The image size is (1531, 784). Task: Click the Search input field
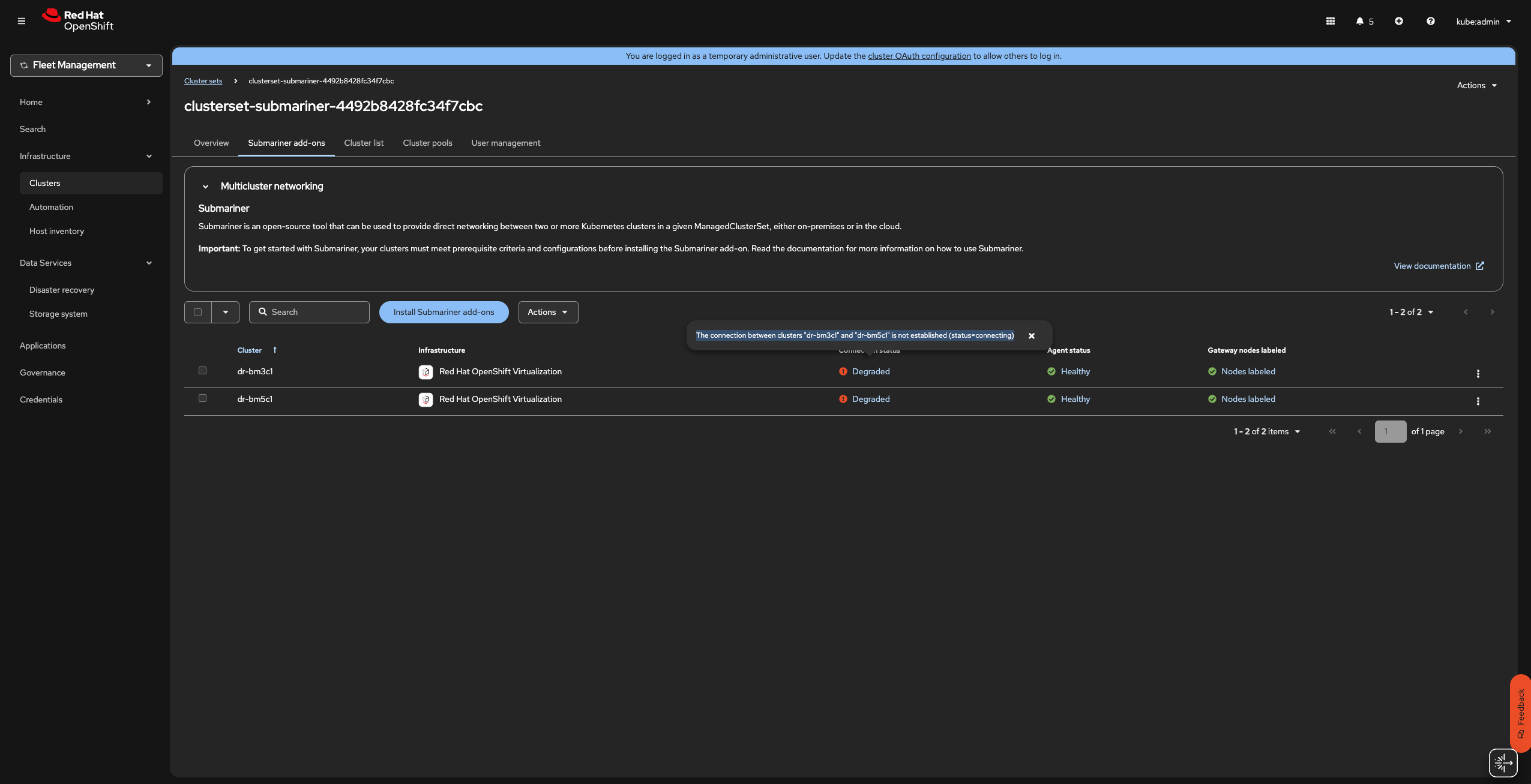pos(316,312)
